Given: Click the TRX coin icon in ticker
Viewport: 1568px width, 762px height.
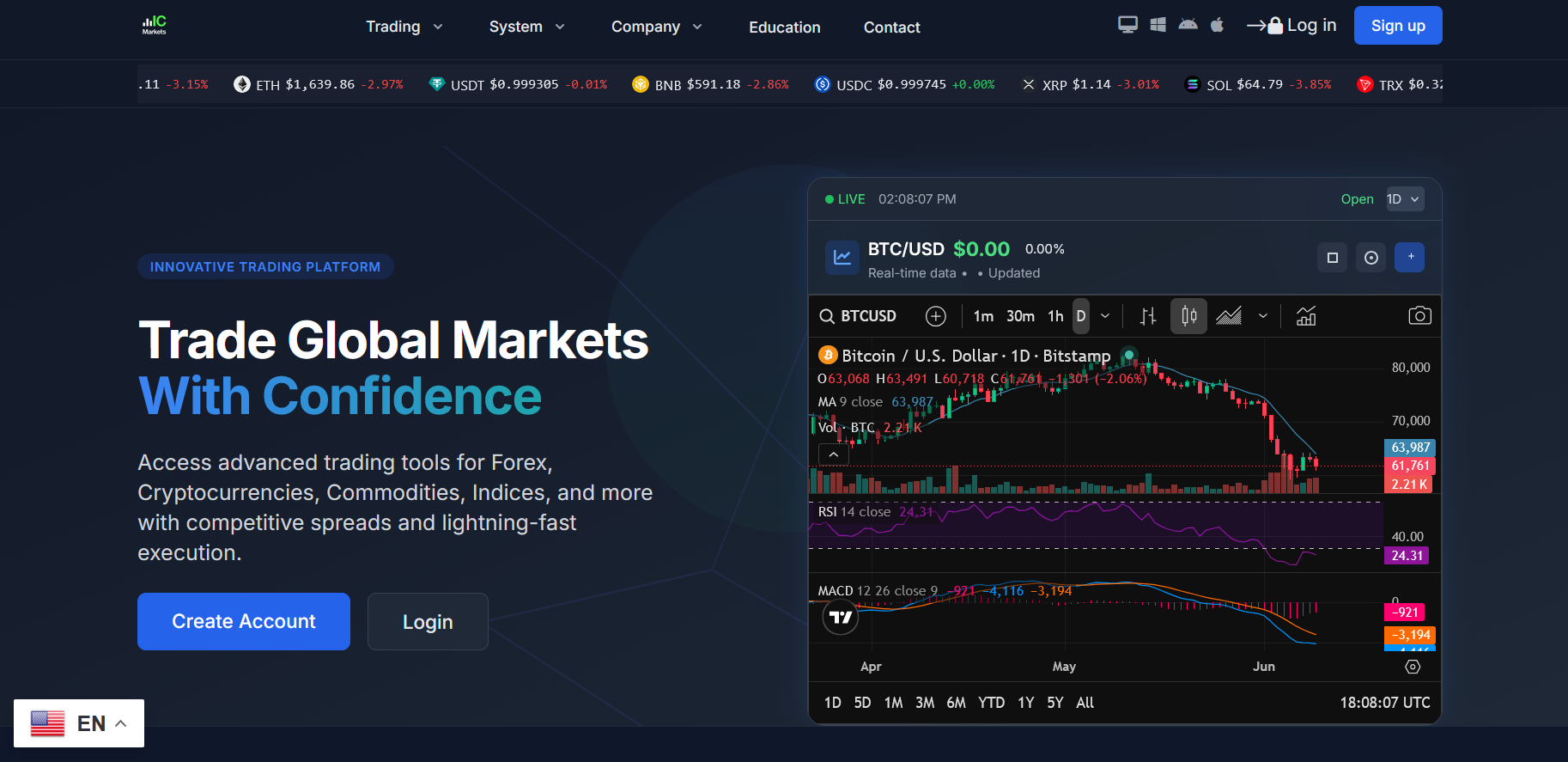Looking at the screenshot, I should tap(1365, 84).
